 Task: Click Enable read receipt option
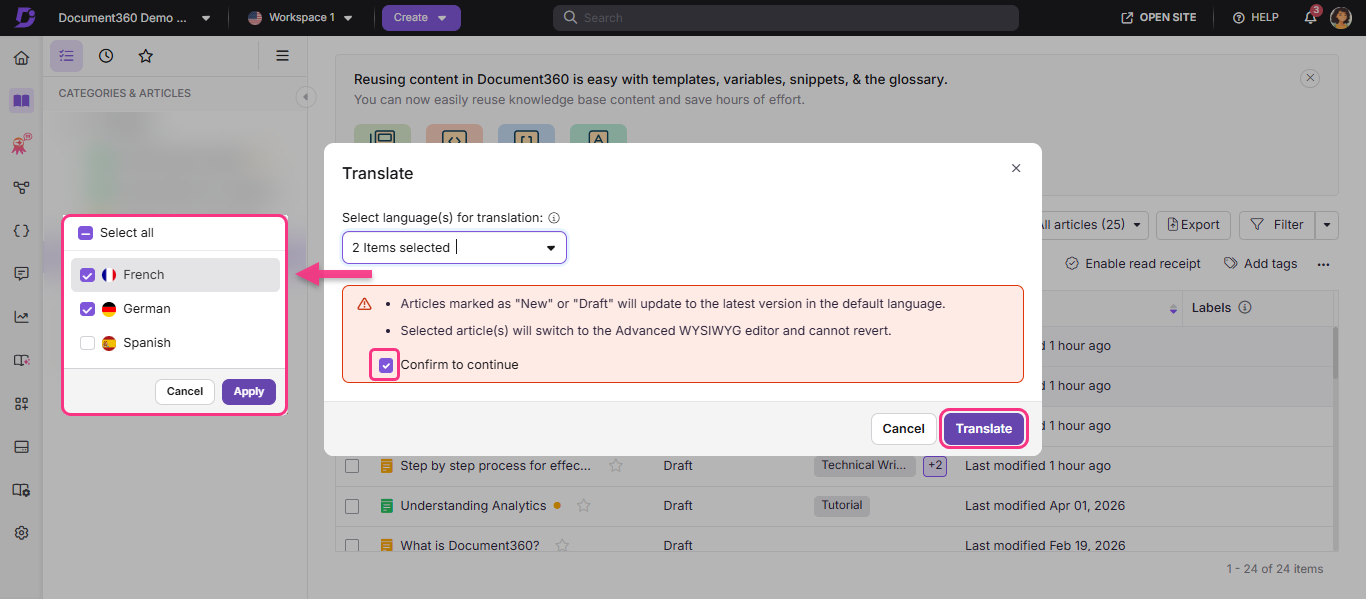coord(1131,263)
